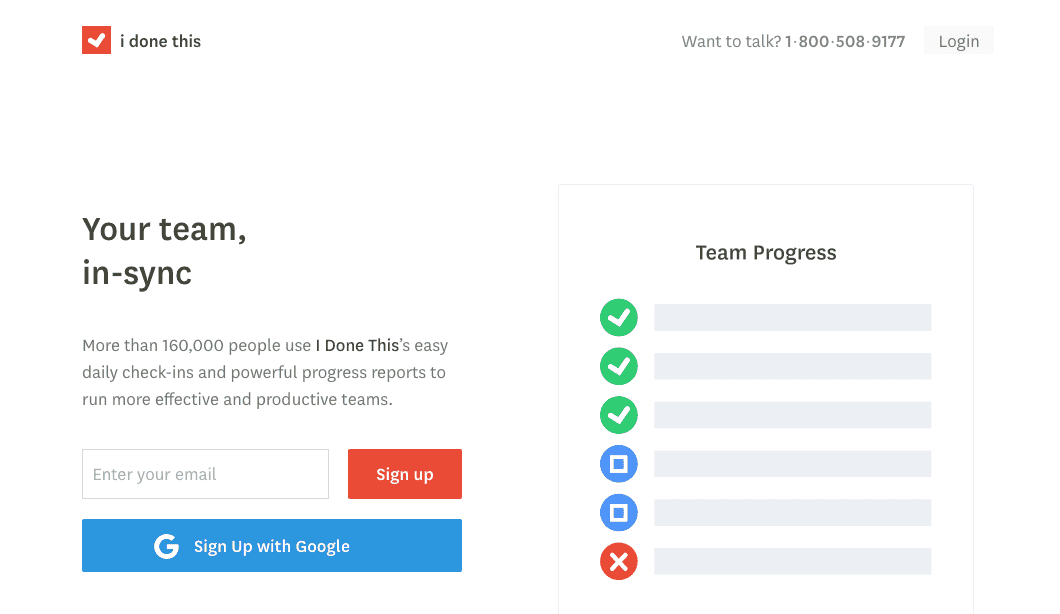
Task: Click the first blue square status icon
Action: (x=619, y=464)
